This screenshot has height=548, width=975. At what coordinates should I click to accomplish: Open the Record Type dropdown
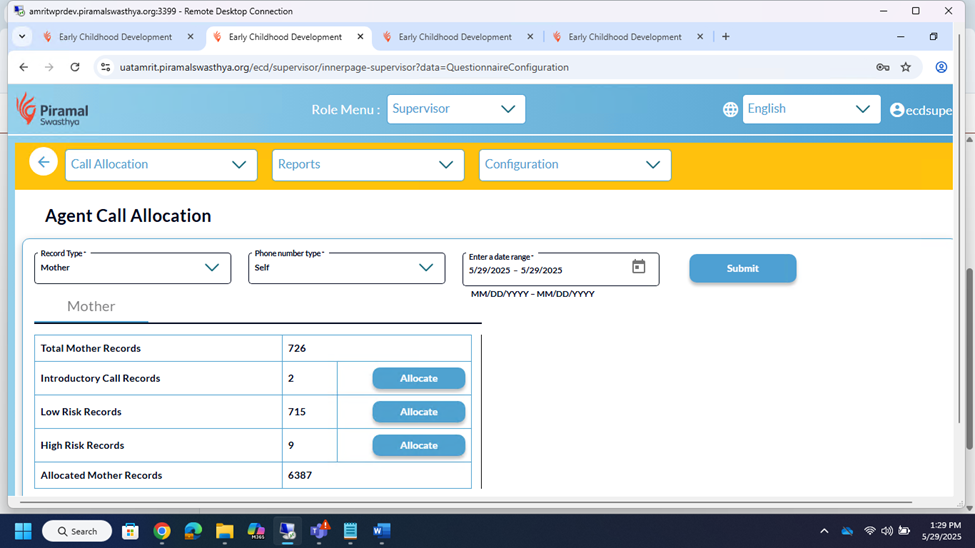click(132, 268)
